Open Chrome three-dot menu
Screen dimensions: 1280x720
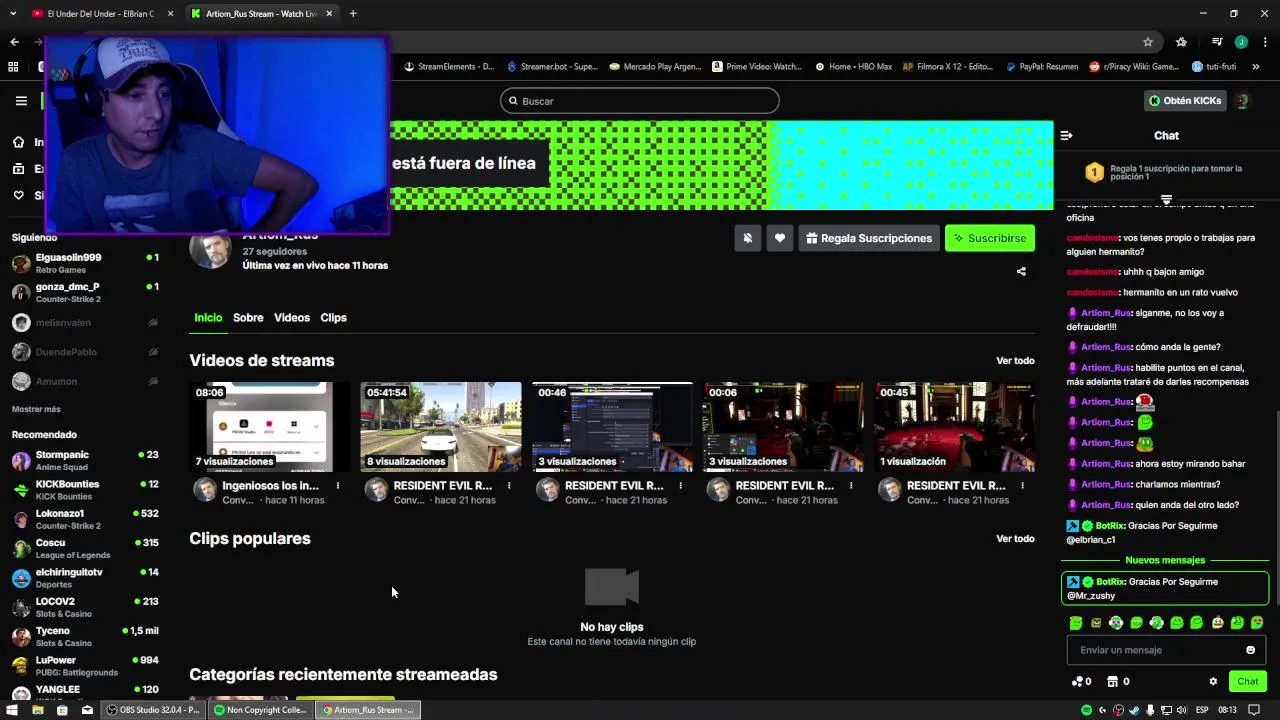(x=1265, y=42)
